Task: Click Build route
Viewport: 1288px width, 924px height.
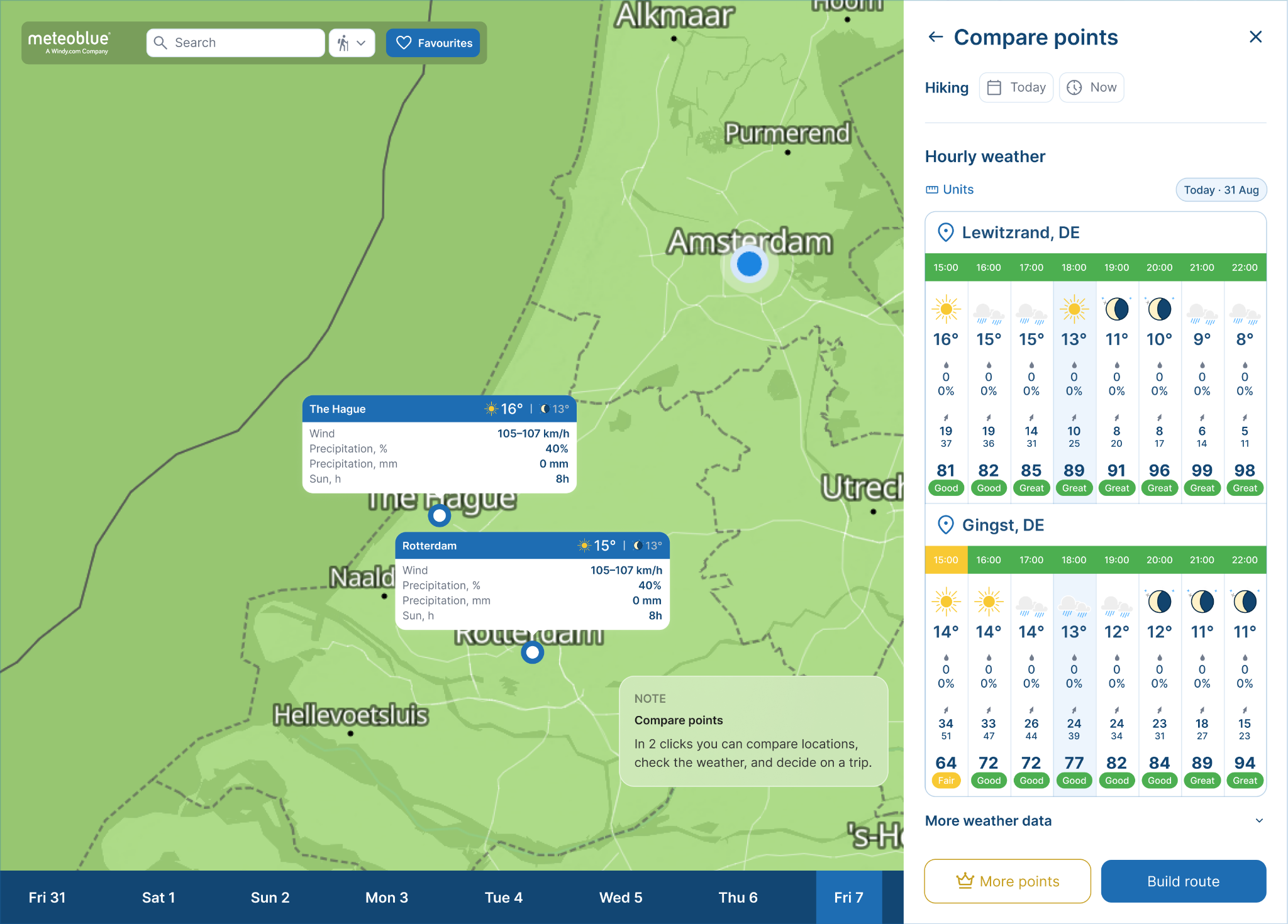Action: pos(1184,881)
